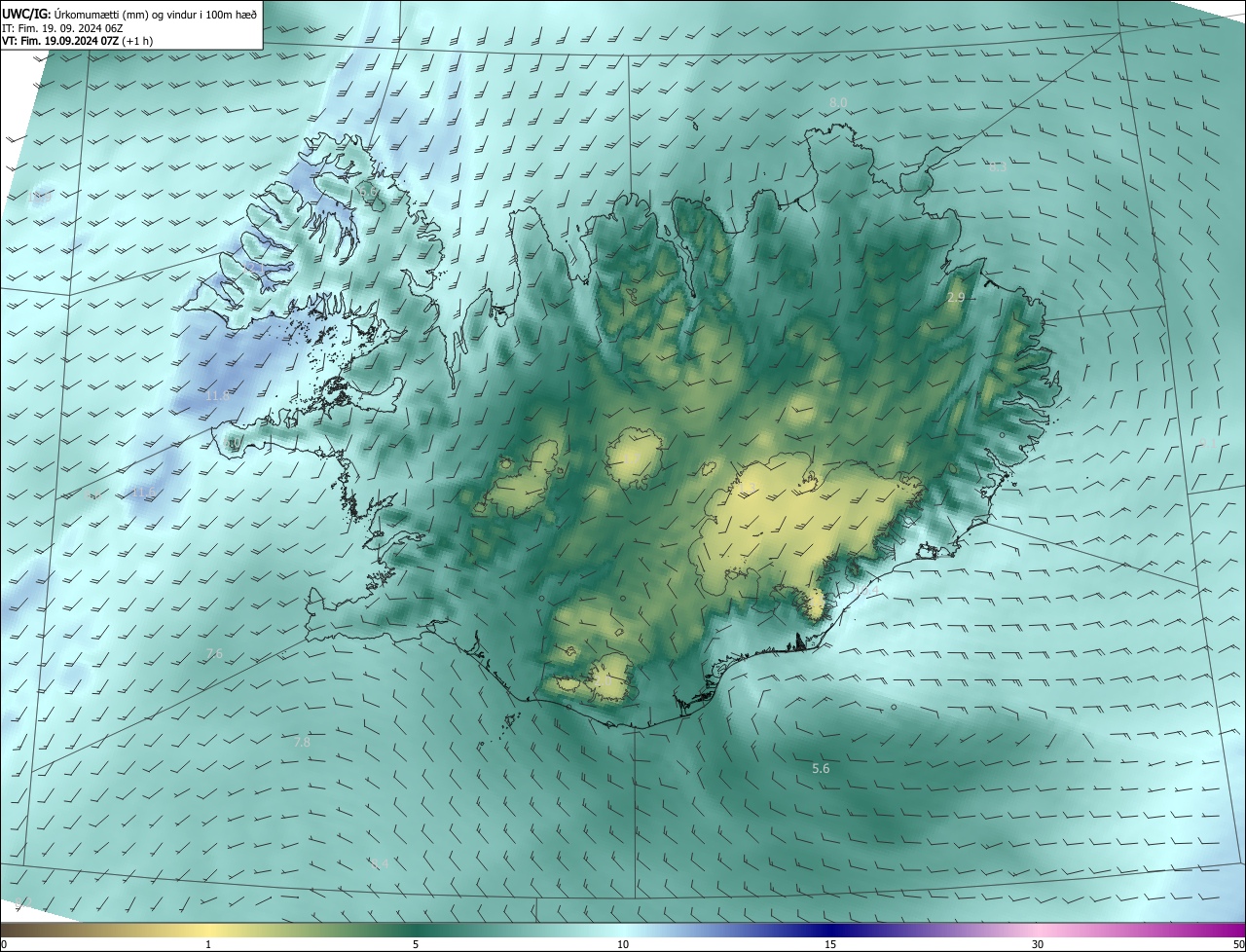Click the '(+1 h)' forecast offset text
Screen dimensions: 1246x952
[137, 41]
